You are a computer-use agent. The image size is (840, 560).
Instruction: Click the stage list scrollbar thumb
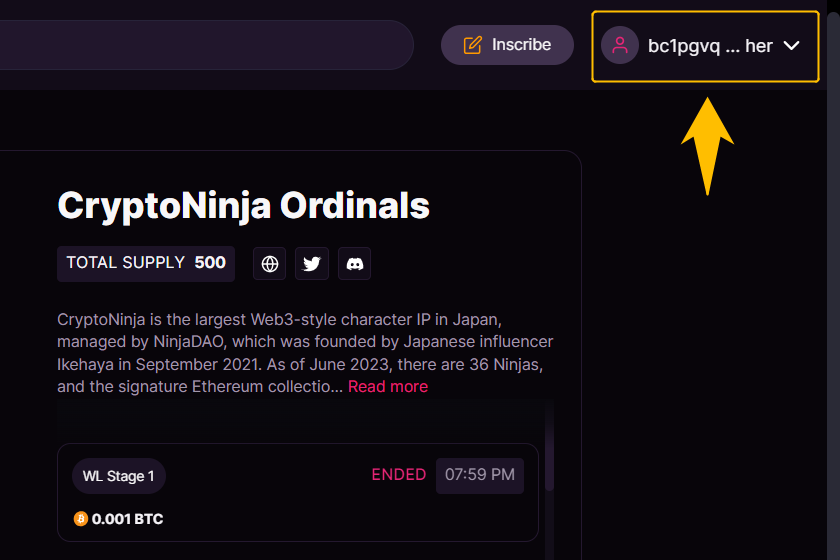pyautogui.click(x=549, y=447)
